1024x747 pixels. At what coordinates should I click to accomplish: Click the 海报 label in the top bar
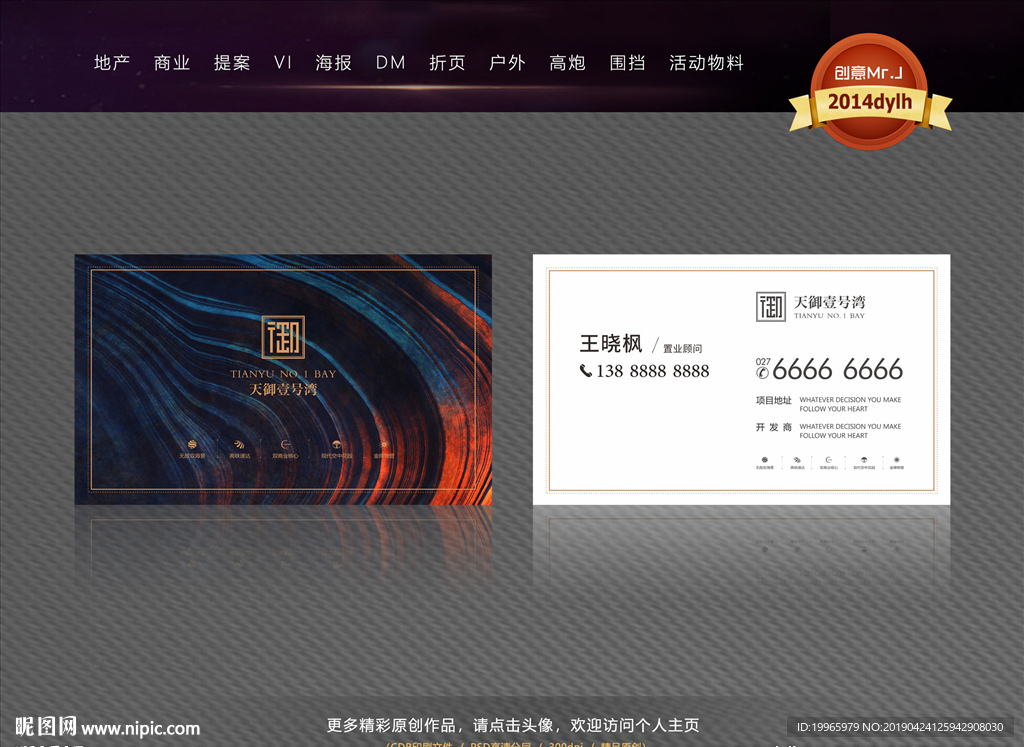pyautogui.click(x=334, y=63)
